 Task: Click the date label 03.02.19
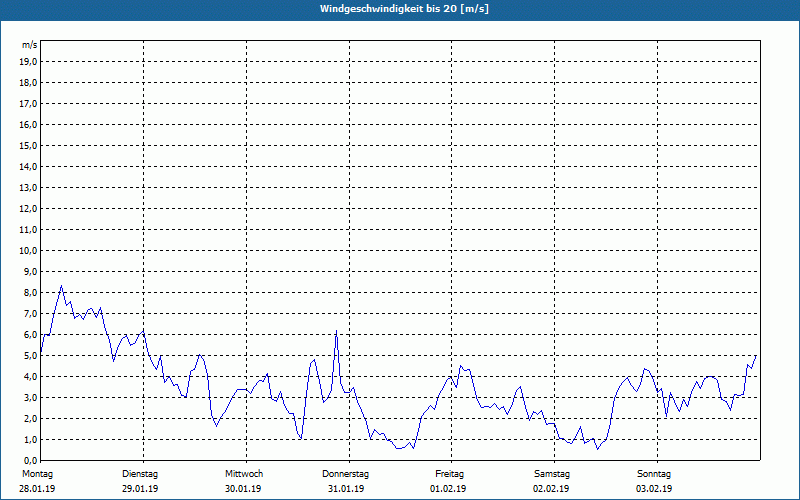[654, 489]
